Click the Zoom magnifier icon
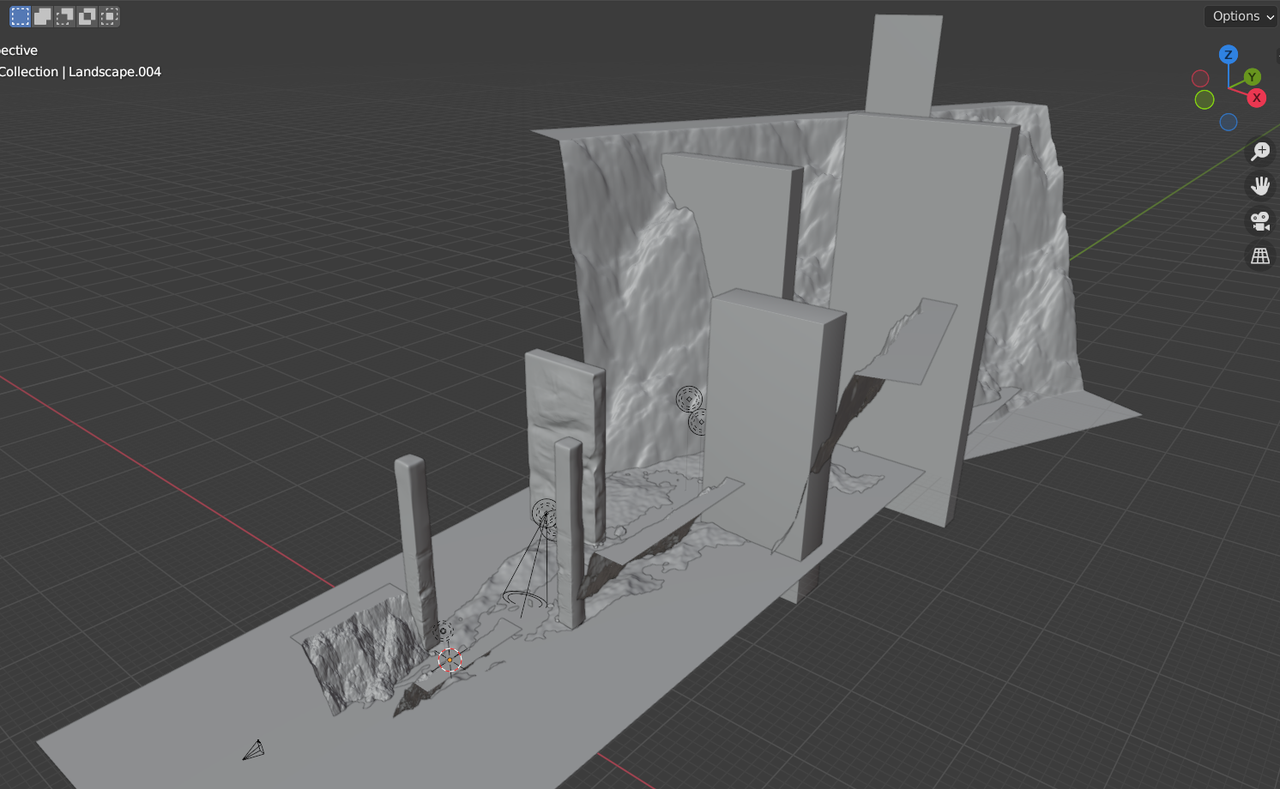Screen dimensions: 1280x789 coord(1260,150)
